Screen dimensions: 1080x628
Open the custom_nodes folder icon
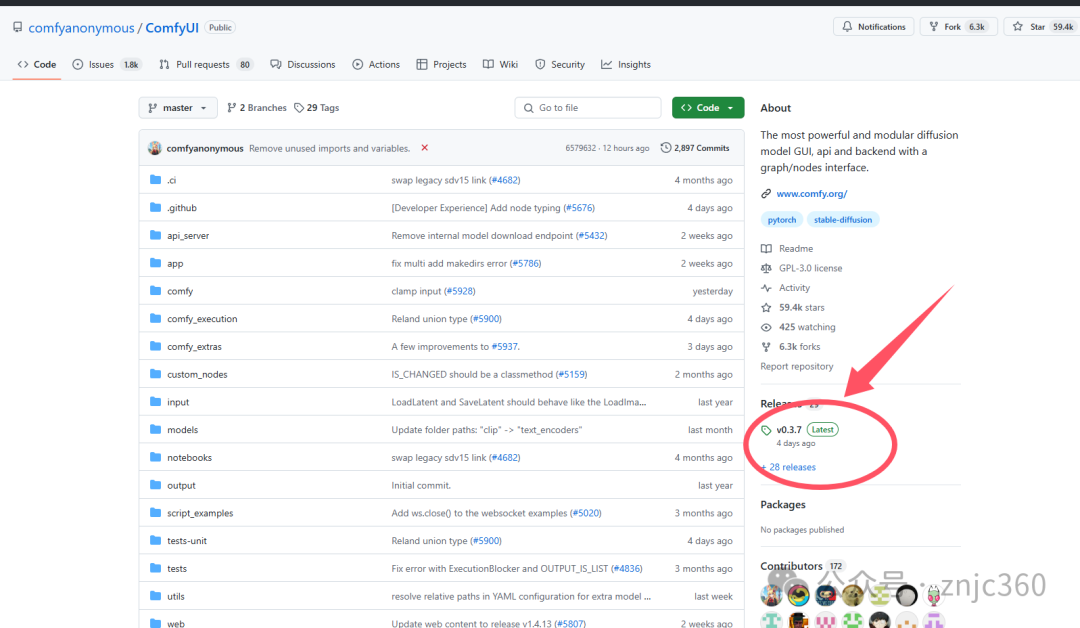156,374
